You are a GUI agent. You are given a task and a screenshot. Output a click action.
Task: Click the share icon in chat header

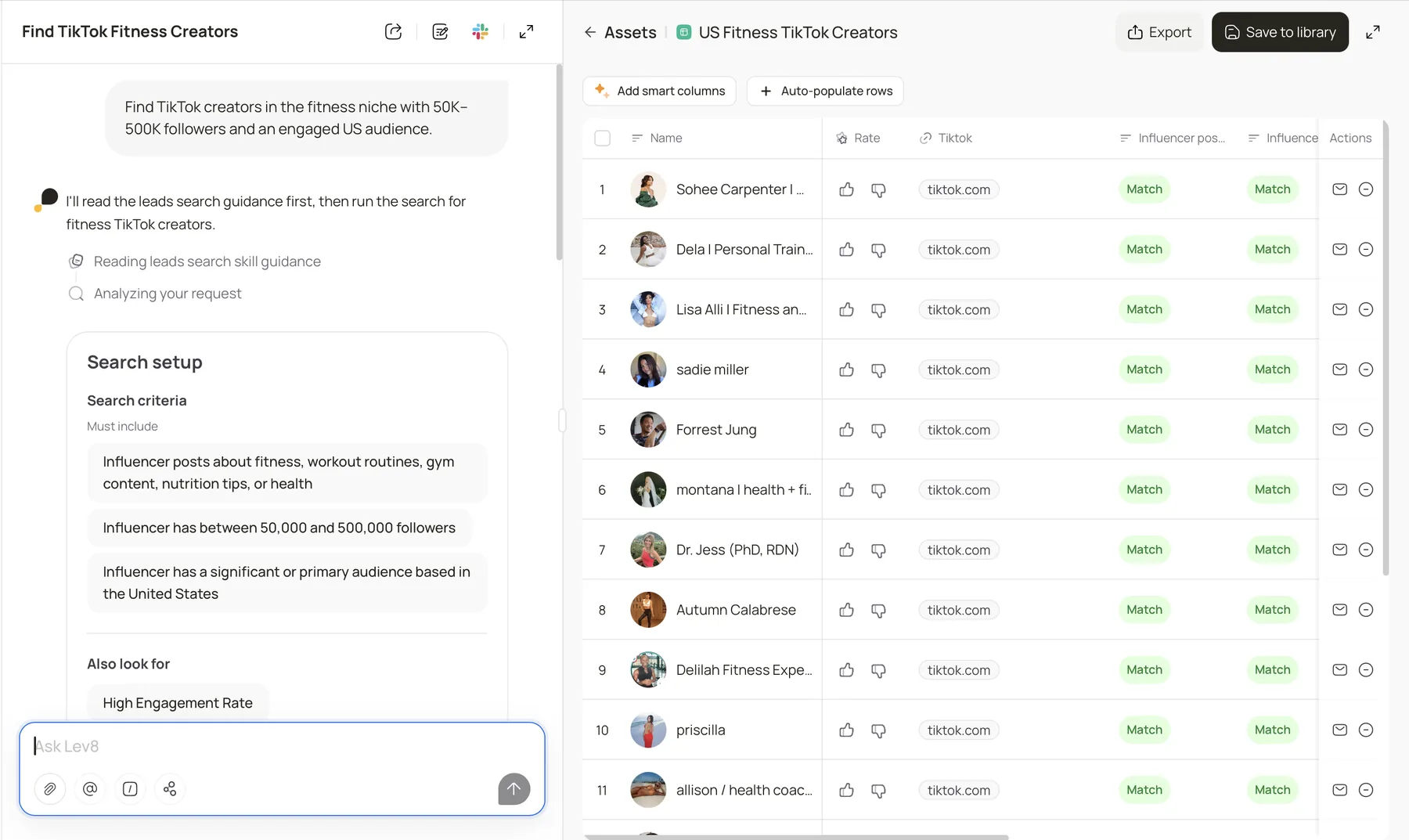[x=393, y=31]
